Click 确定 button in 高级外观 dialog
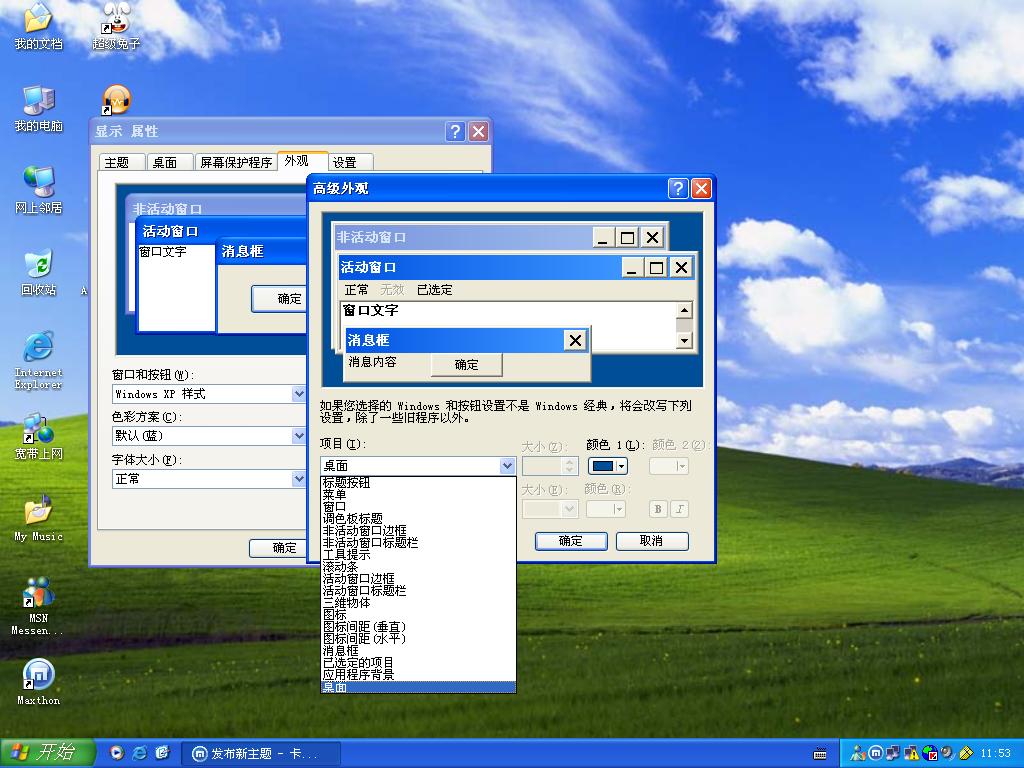This screenshot has height=768, width=1024. [571, 541]
